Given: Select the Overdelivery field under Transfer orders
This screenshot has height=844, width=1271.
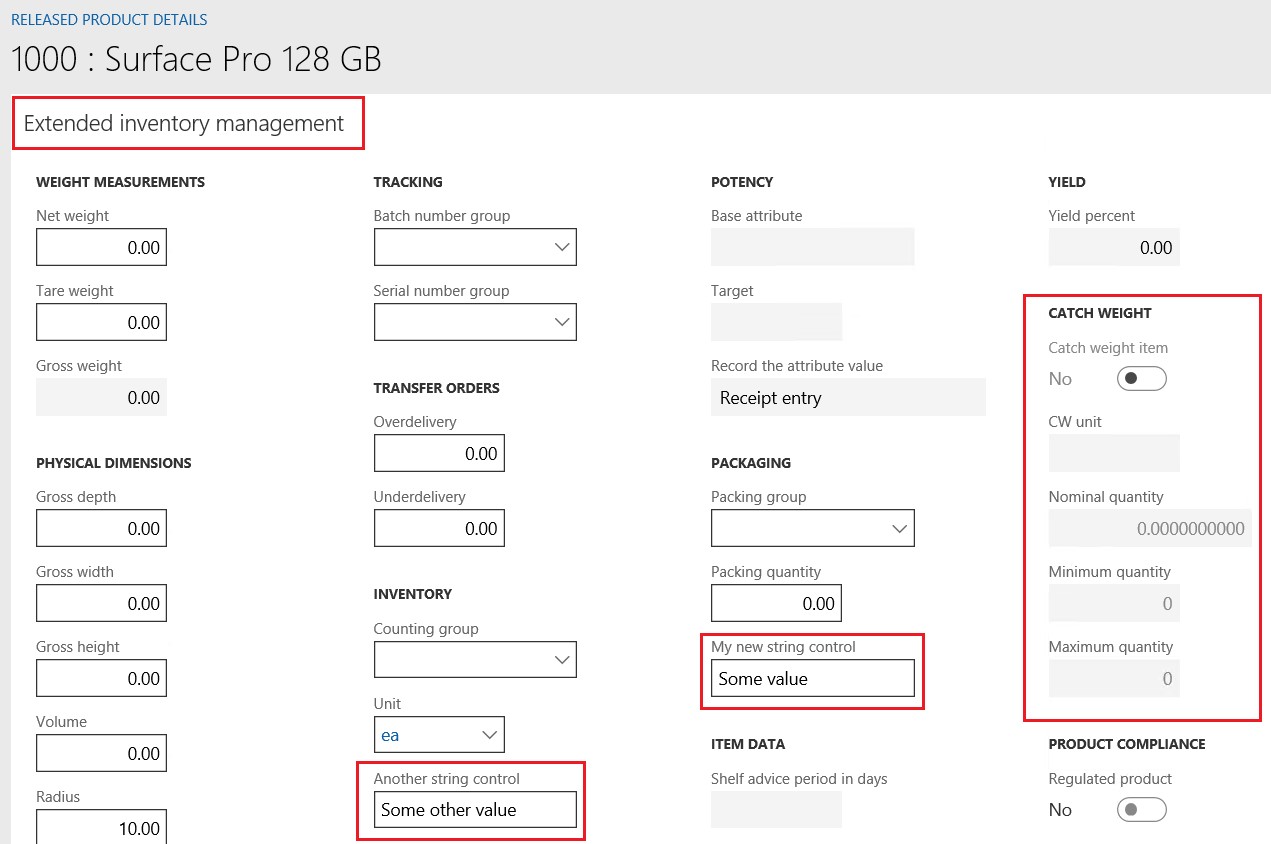Looking at the screenshot, I should point(438,453).
